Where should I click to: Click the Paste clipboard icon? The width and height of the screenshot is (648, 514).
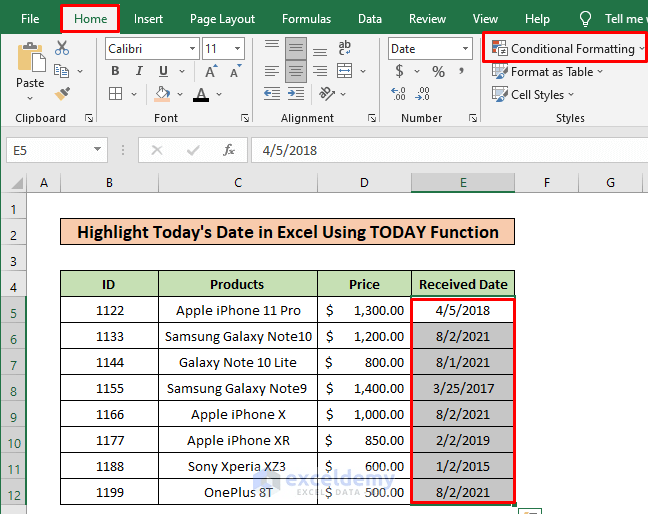click(x=31, y=58)
